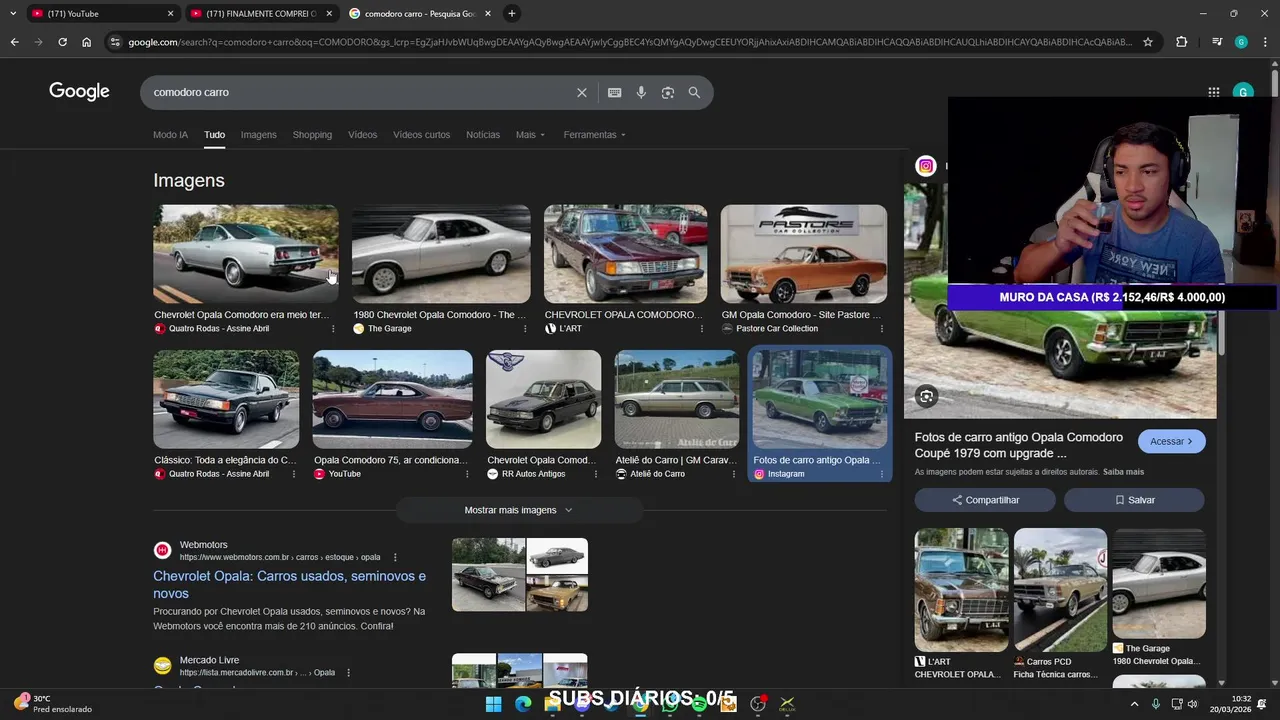Close the 'FINALMENTE COMPREI' tab
The image size is (1280, 720).
click(329, 14)
